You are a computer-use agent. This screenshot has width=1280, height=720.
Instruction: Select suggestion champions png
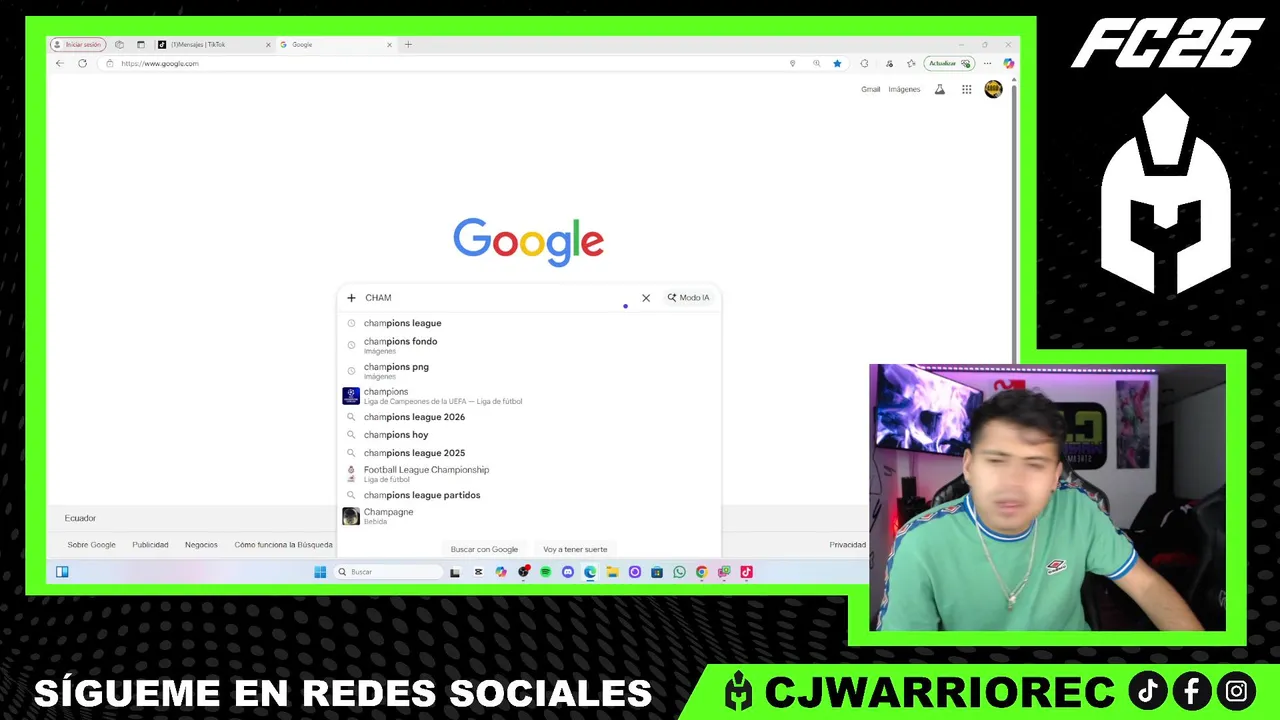click(x=528, y=370)
